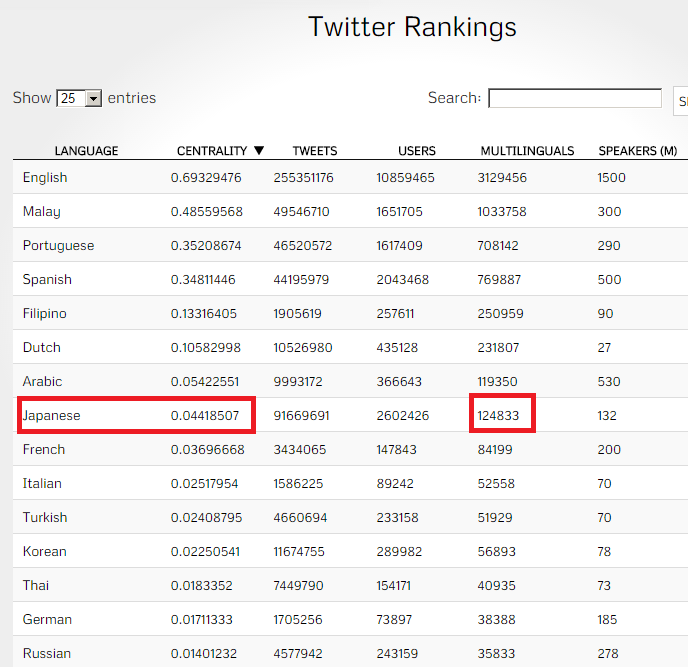Click the Search input field
This screenshot has width=688, height=667.
[x=575, y=98]
